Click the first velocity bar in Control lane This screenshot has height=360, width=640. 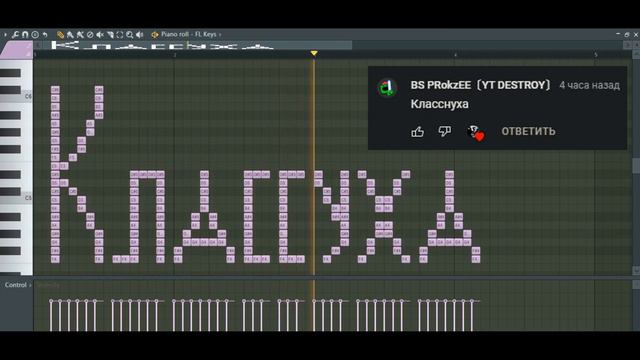click(51, 315)
